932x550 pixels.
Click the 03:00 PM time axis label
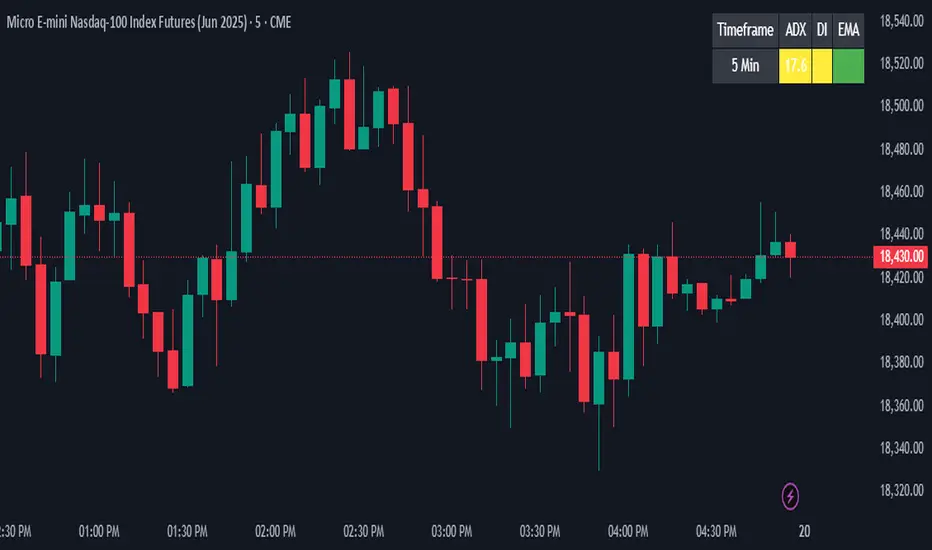click(x=449, y=530)
